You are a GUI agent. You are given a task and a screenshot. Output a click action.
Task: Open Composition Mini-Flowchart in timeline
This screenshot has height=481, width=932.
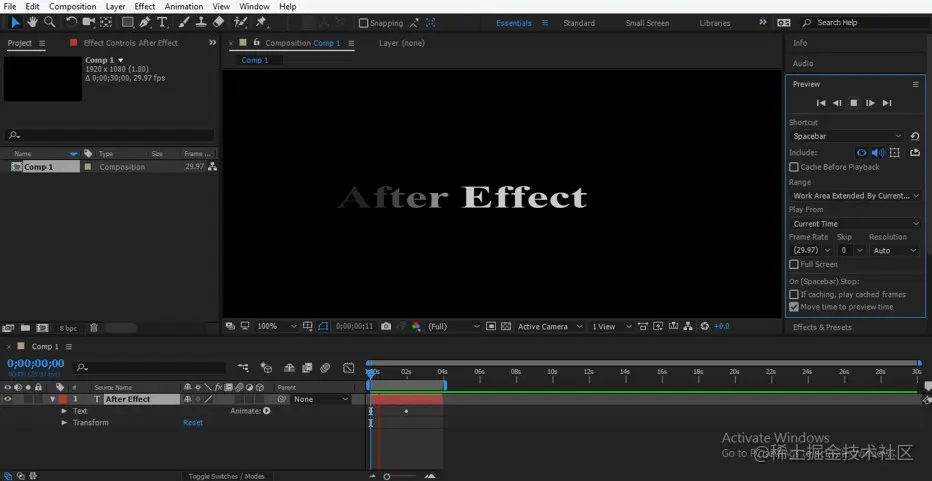(243, 368)
